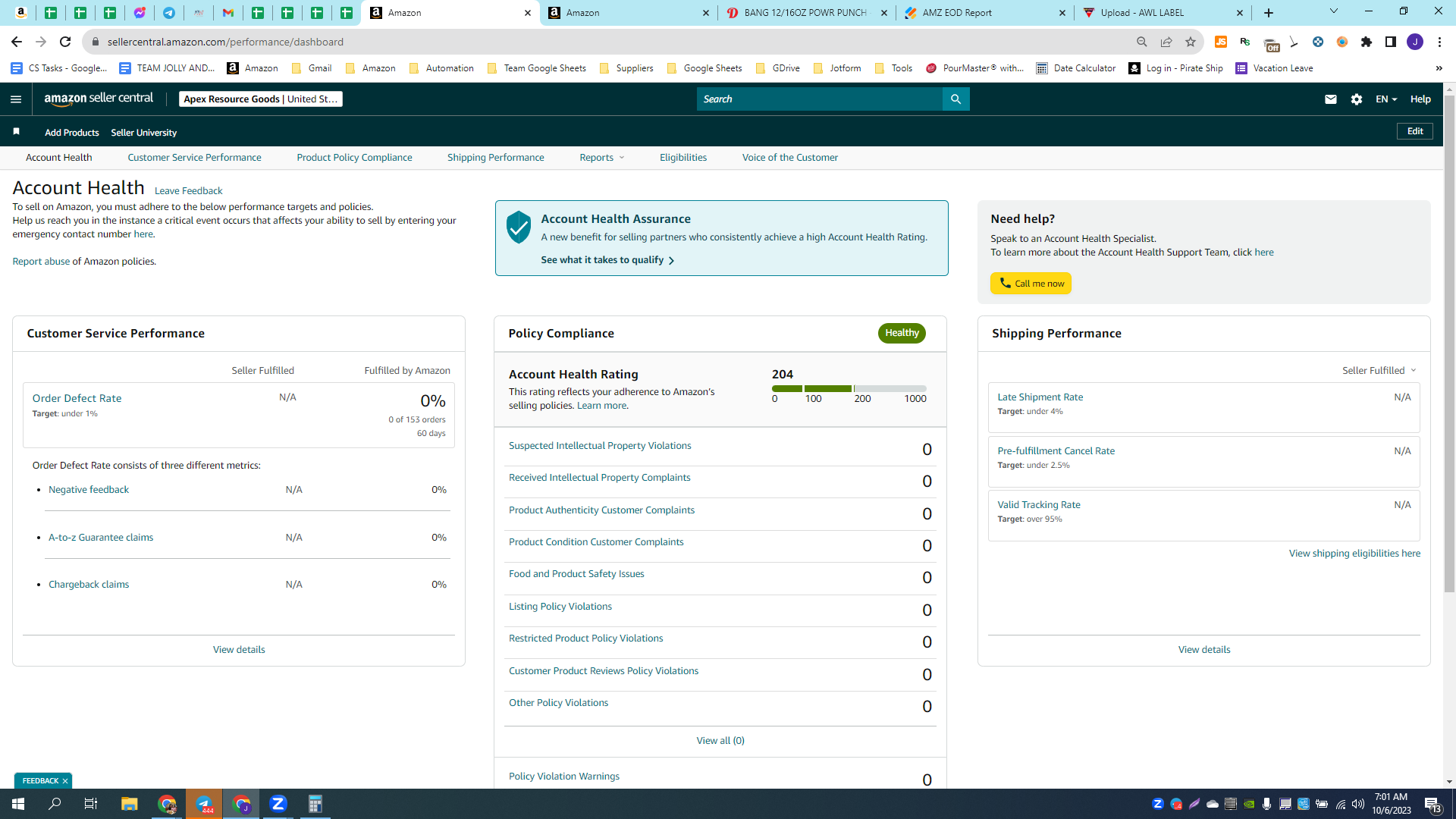Click the Healthy status badge
Viewport: 1456px width, 819px height.
coord(902,333)
